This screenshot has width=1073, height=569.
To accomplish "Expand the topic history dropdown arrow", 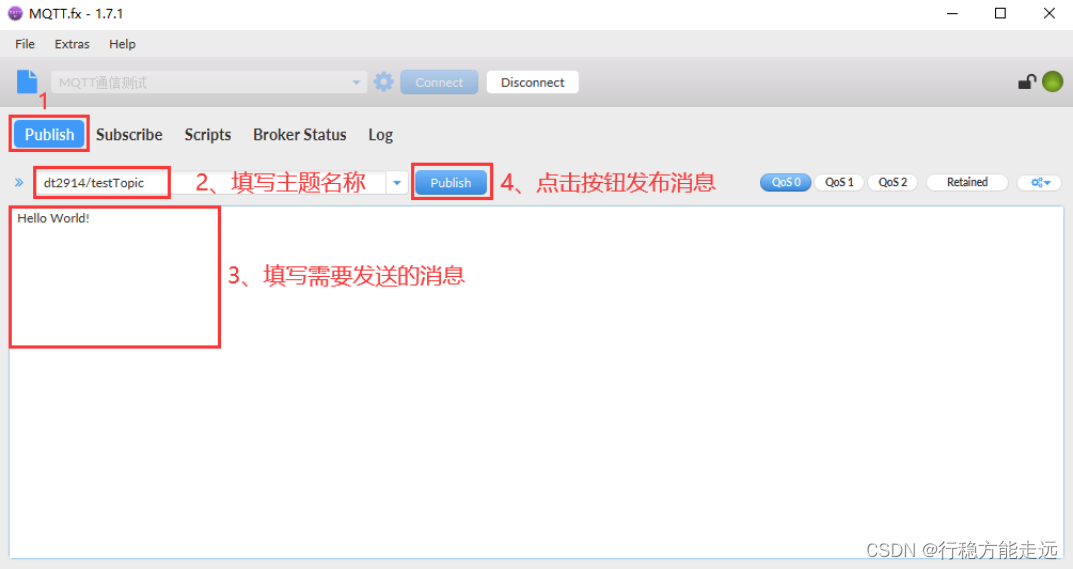I will (x=397, y=183).
